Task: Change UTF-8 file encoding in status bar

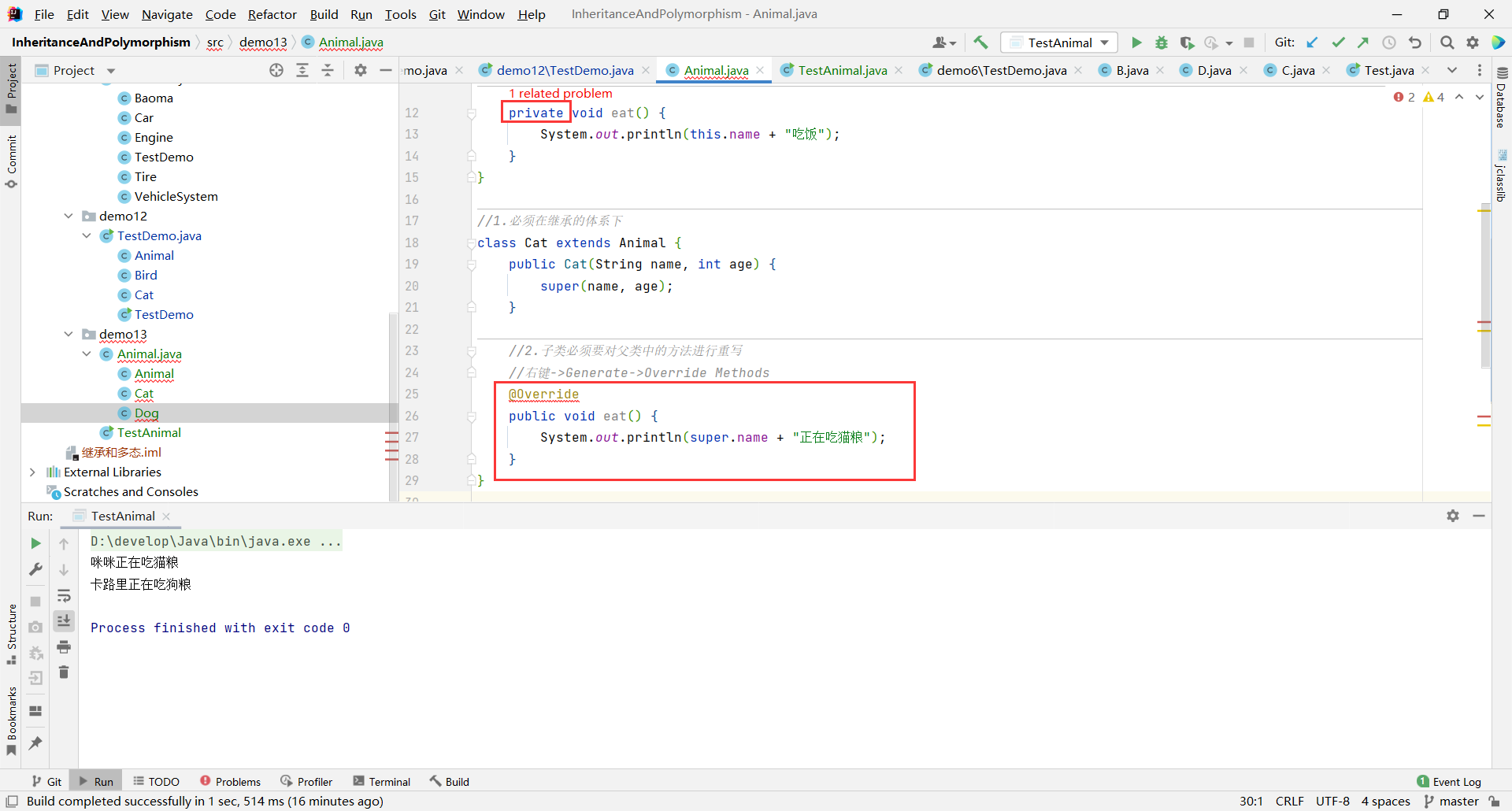Action: (x=1332, y=801)
